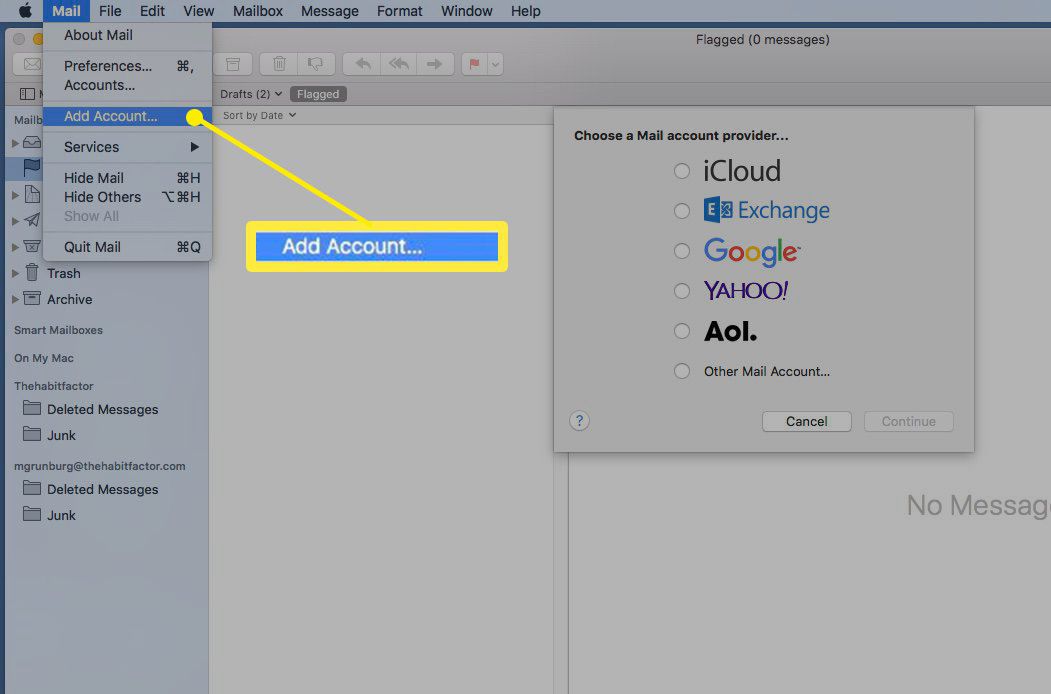This screenshot has width=1051, height=694.
Task: Click the Smart Mailboxes section header
Action: point(58,331)
